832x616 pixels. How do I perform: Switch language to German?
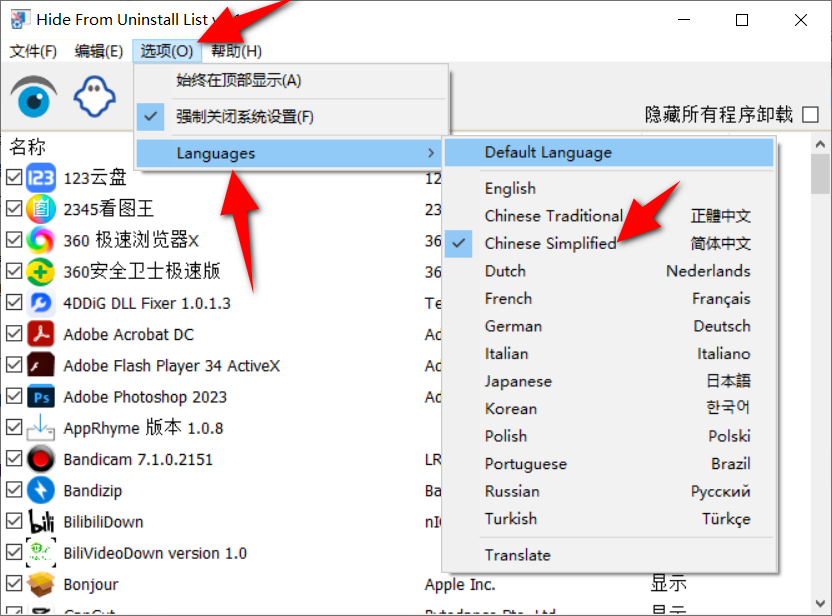coord(609,326)
